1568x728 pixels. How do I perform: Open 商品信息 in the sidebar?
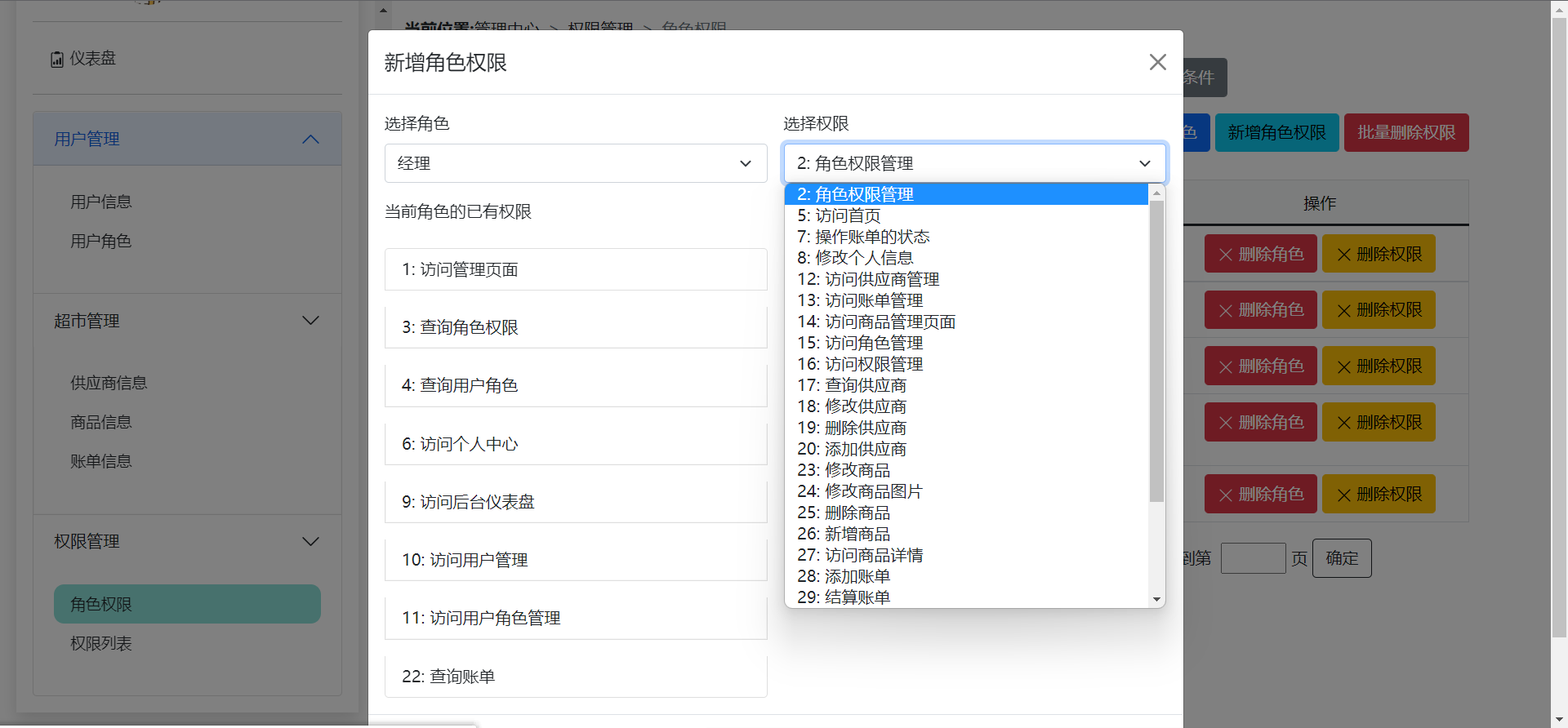[x=101, y=422]
